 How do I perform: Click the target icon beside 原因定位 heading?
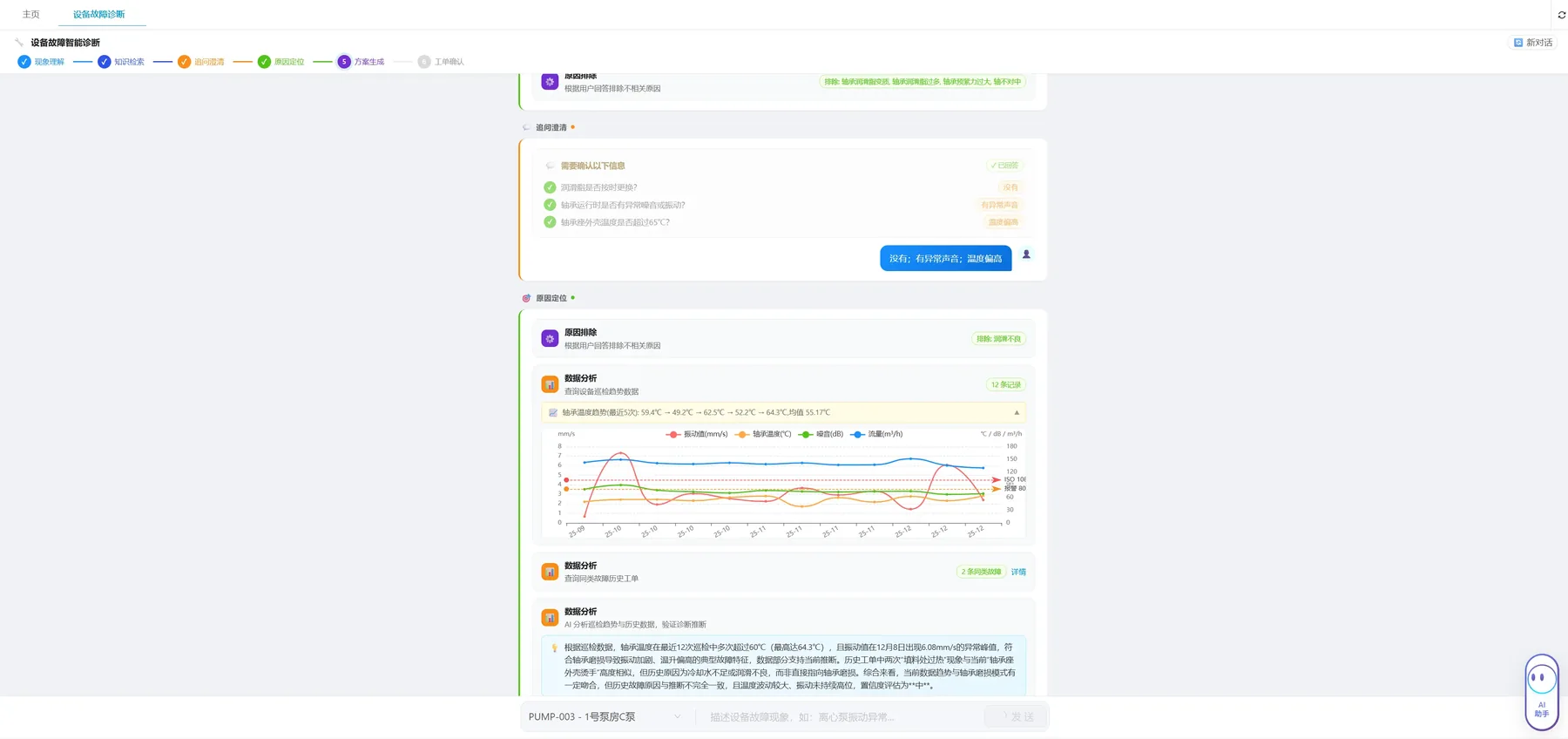526,298
